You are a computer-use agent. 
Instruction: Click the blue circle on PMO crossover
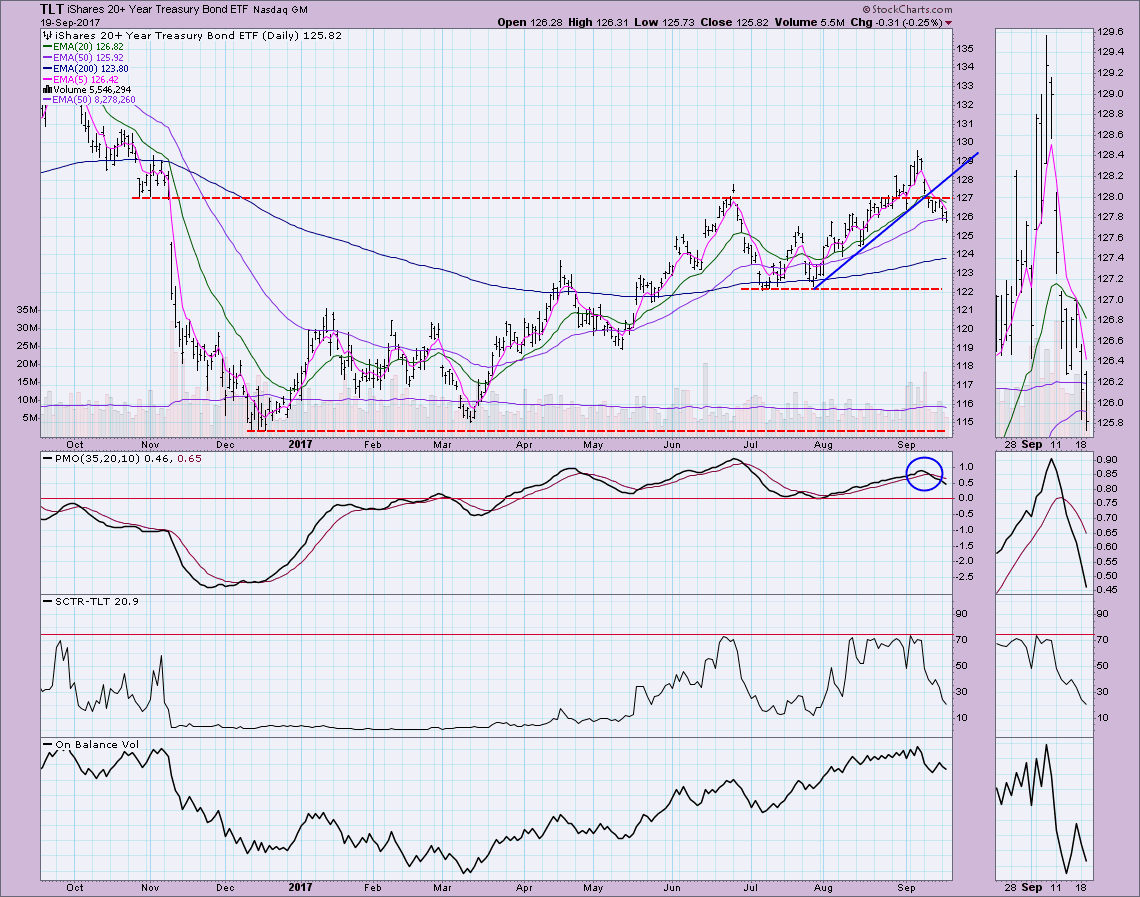click(924, 474)
